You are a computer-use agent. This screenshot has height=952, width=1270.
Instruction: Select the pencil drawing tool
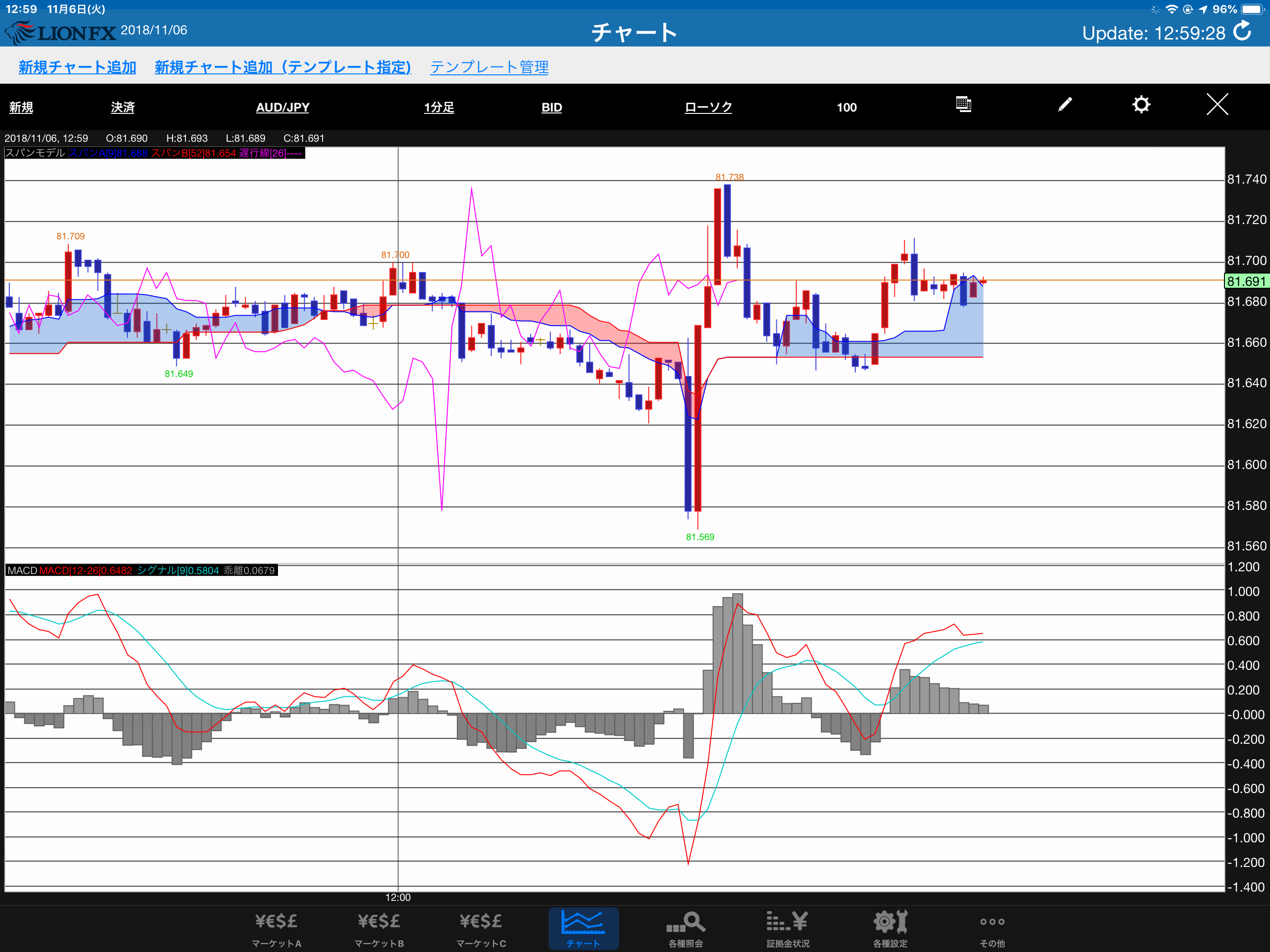1065,105
